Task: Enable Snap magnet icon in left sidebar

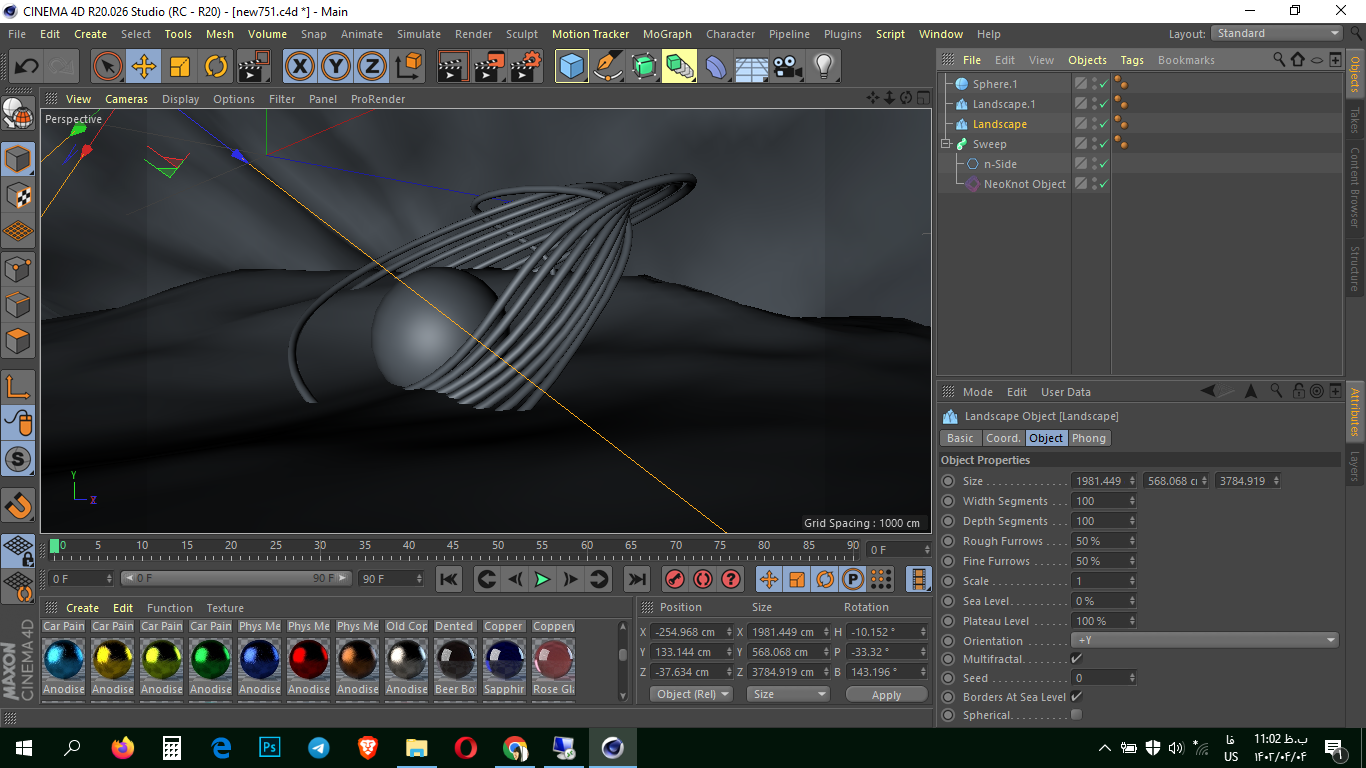Action: pyautogui.click(x=18, y=506)
